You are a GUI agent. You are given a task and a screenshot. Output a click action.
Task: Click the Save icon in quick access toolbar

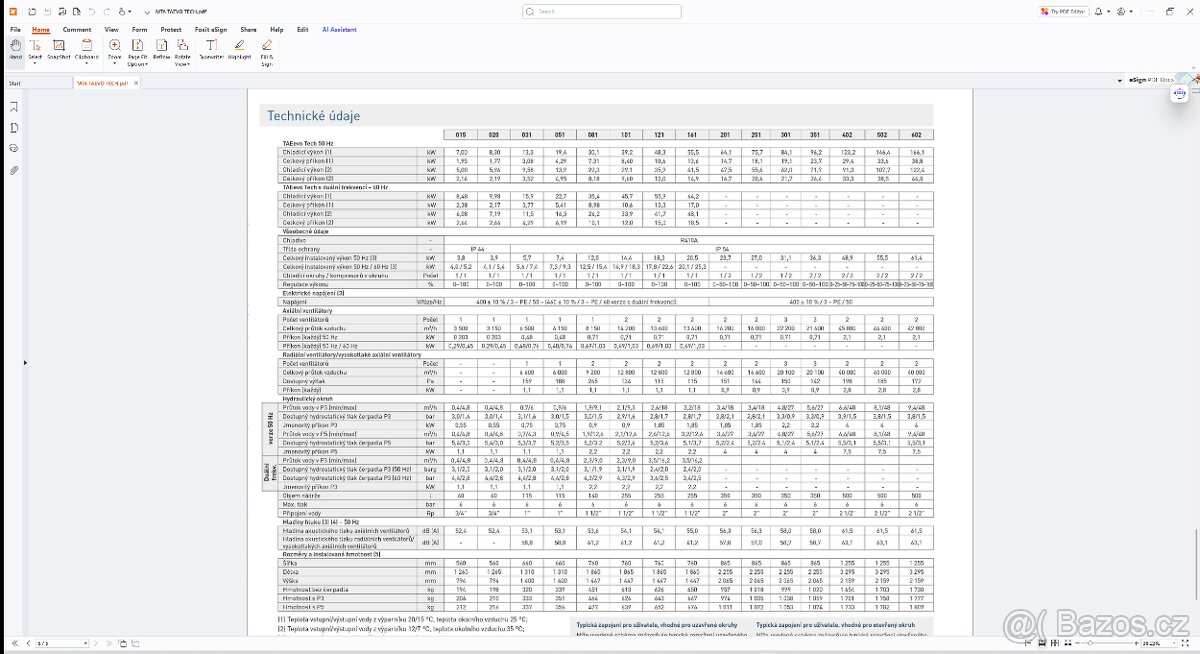(46, 11)
